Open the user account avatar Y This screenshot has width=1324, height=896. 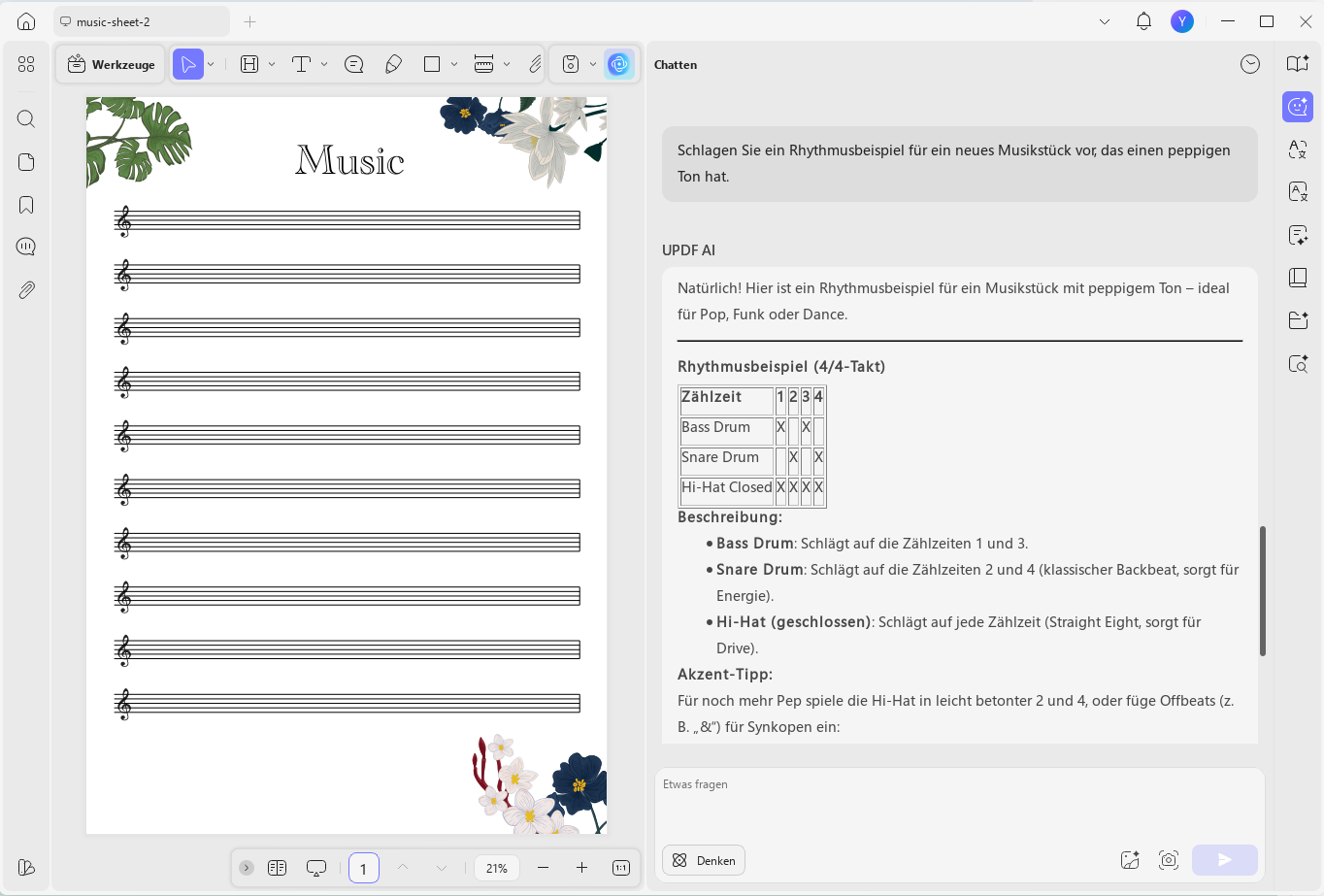tap(1181, 21)
